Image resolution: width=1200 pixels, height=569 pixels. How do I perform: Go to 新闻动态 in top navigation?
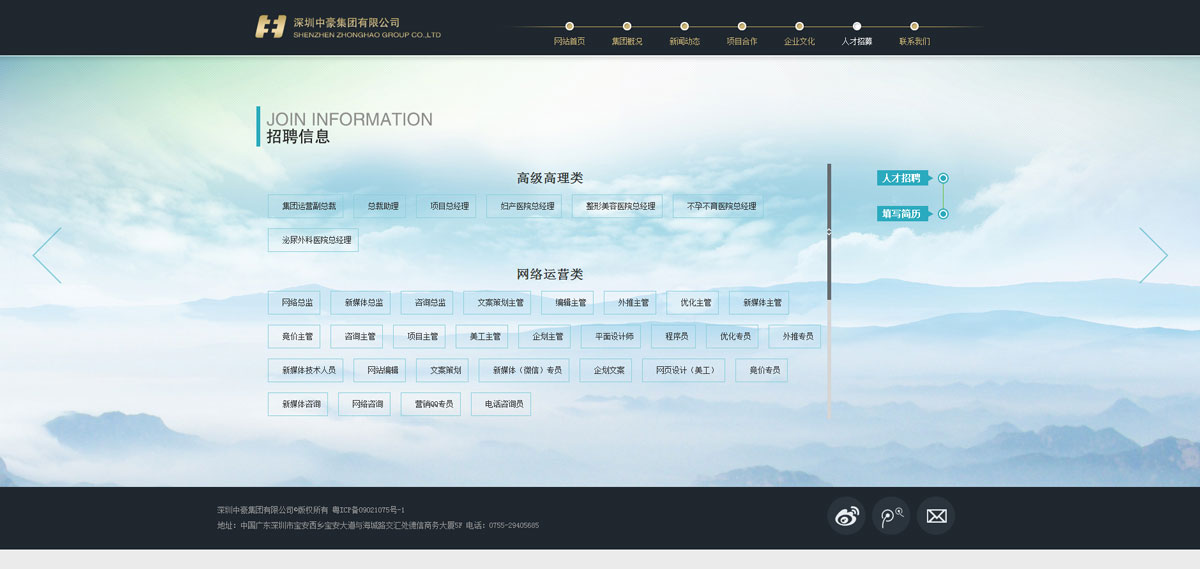[x=684, y=41]
